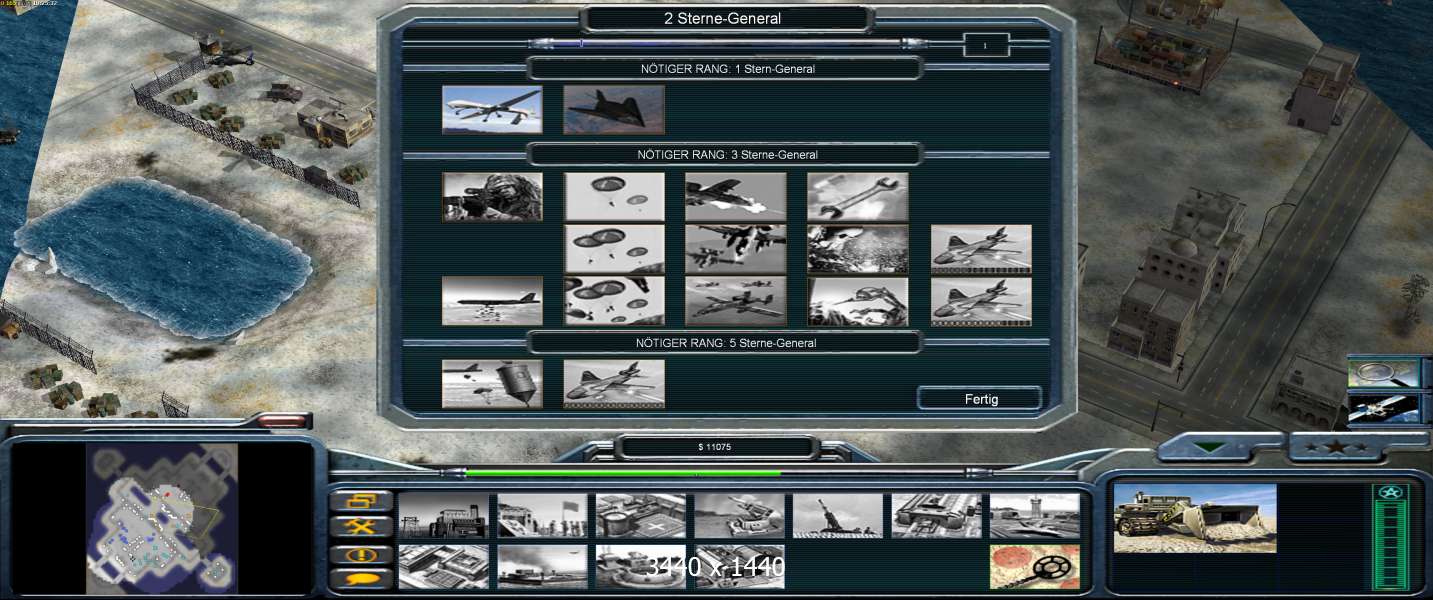Click Fertig to close the generals menu
1433x600 pixels.
coord(980,398)
